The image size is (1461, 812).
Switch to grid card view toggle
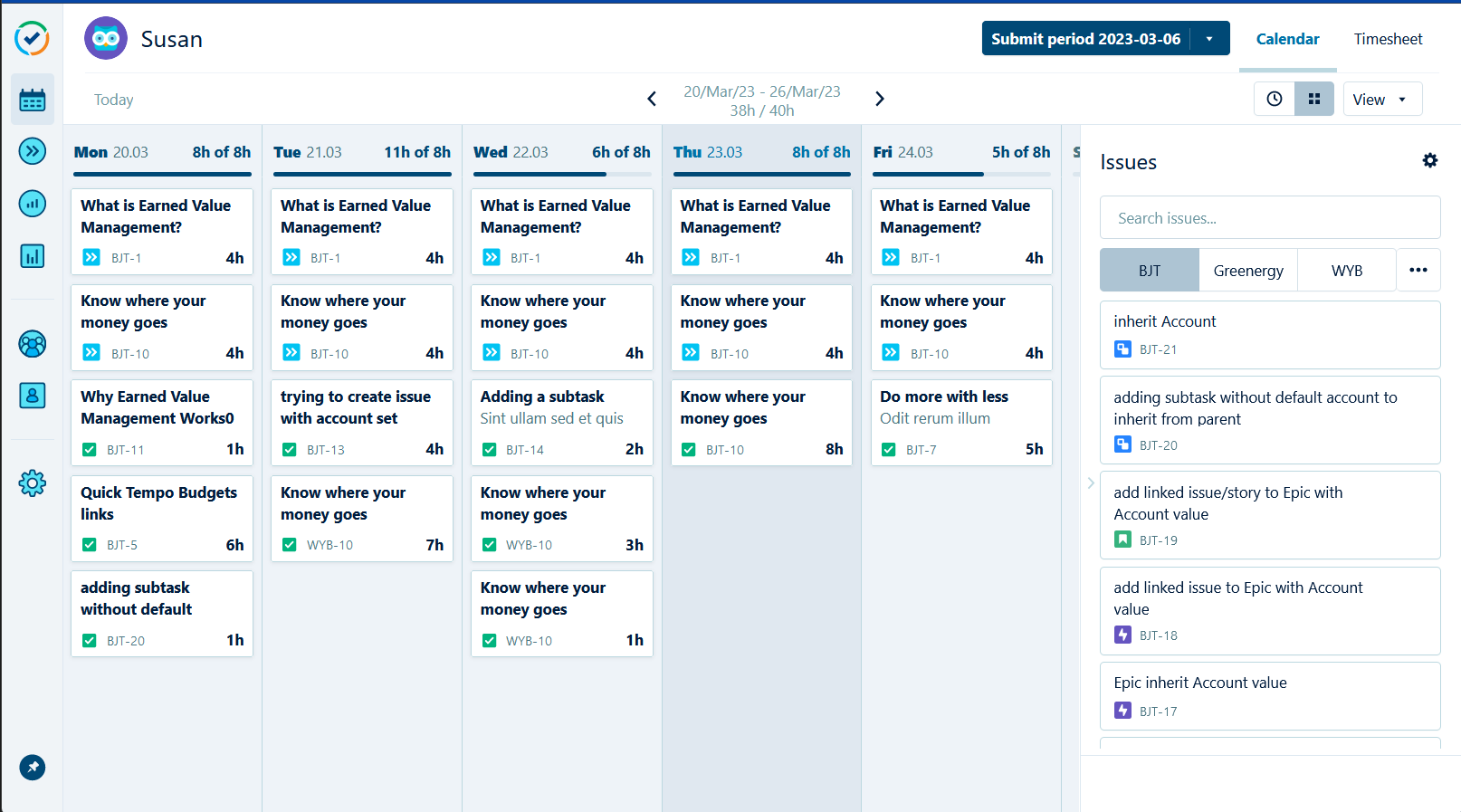(x=1314, y=99)
